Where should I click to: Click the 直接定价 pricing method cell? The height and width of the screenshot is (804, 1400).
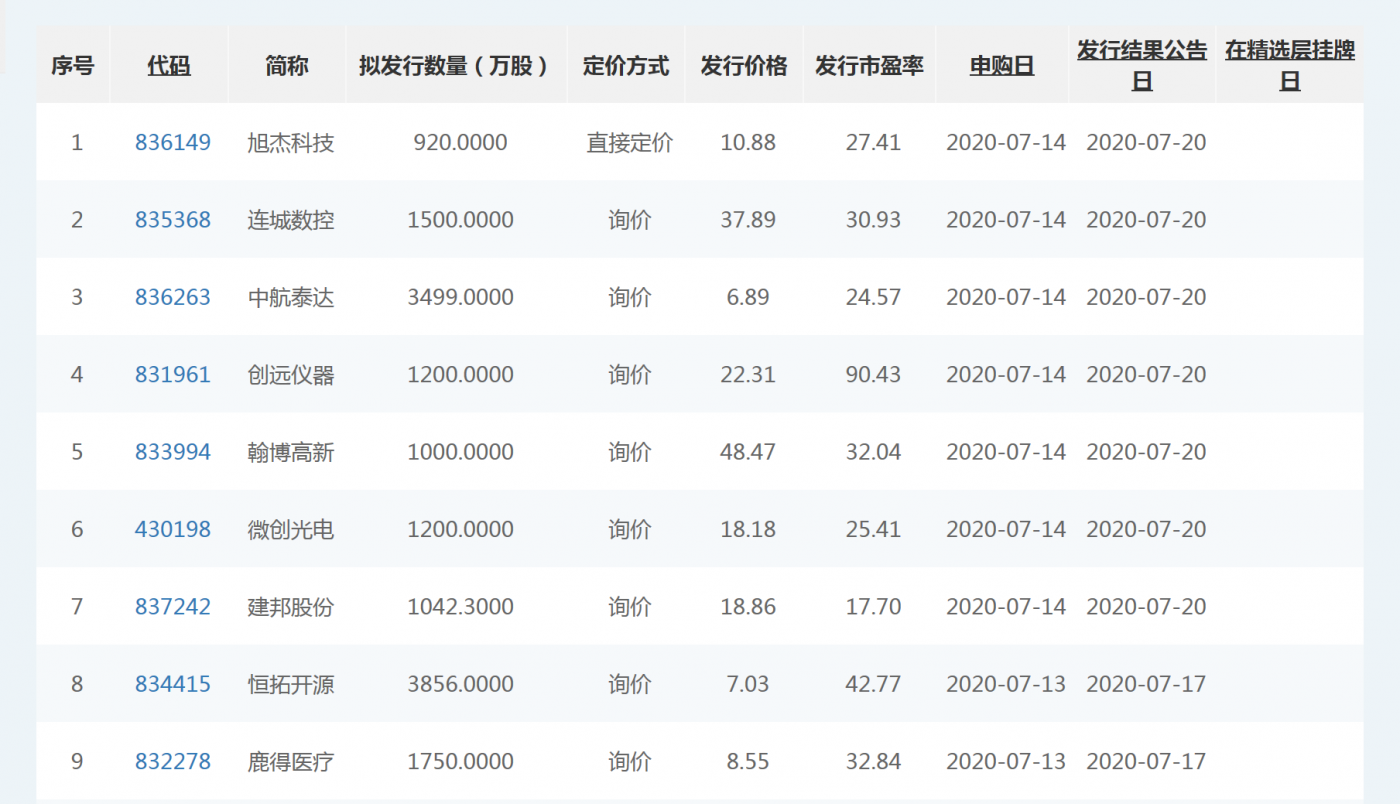click(x=630, y=142)
